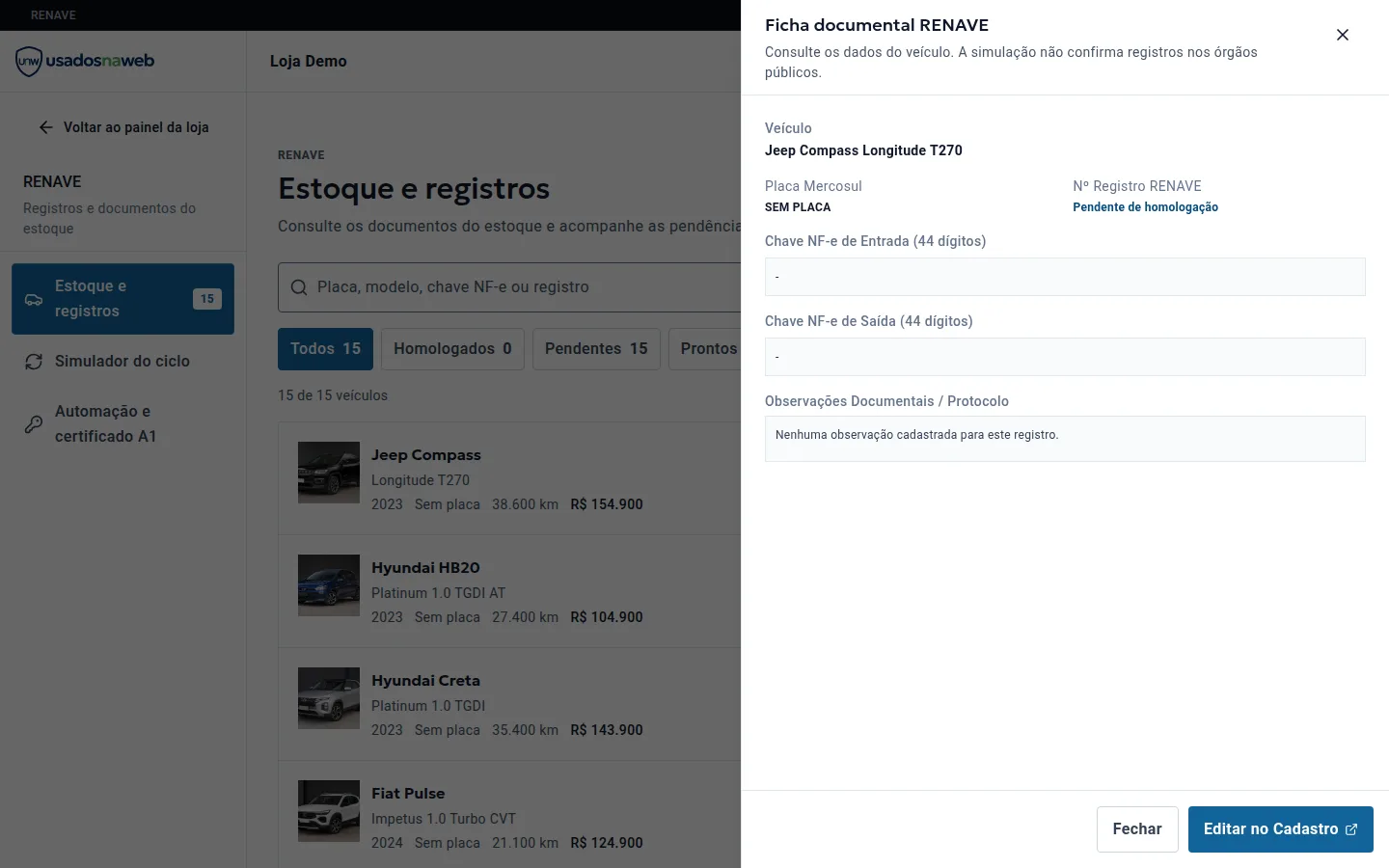Screen dimensions: 1389x868
Task: Open Simulador do ciclo
Action: 123,362
